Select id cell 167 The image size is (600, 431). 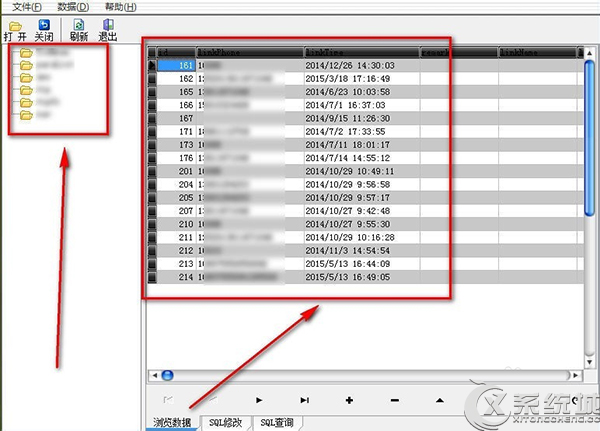pos(176,118)
